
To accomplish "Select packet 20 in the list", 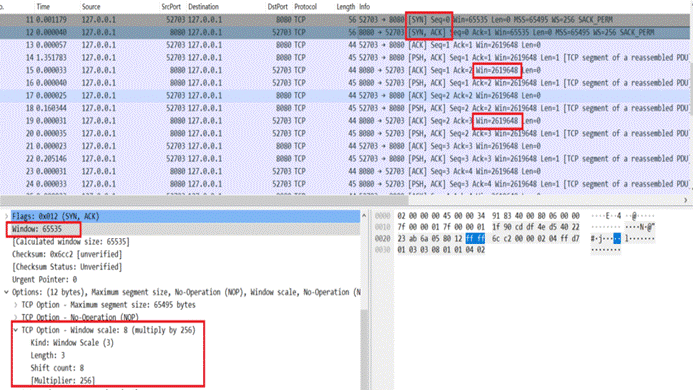I will [x=345, y=133].
